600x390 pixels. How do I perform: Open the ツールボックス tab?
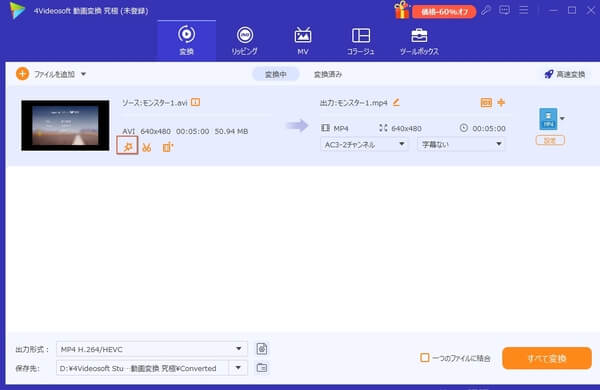pyautogui.click(x=419, y=41)
